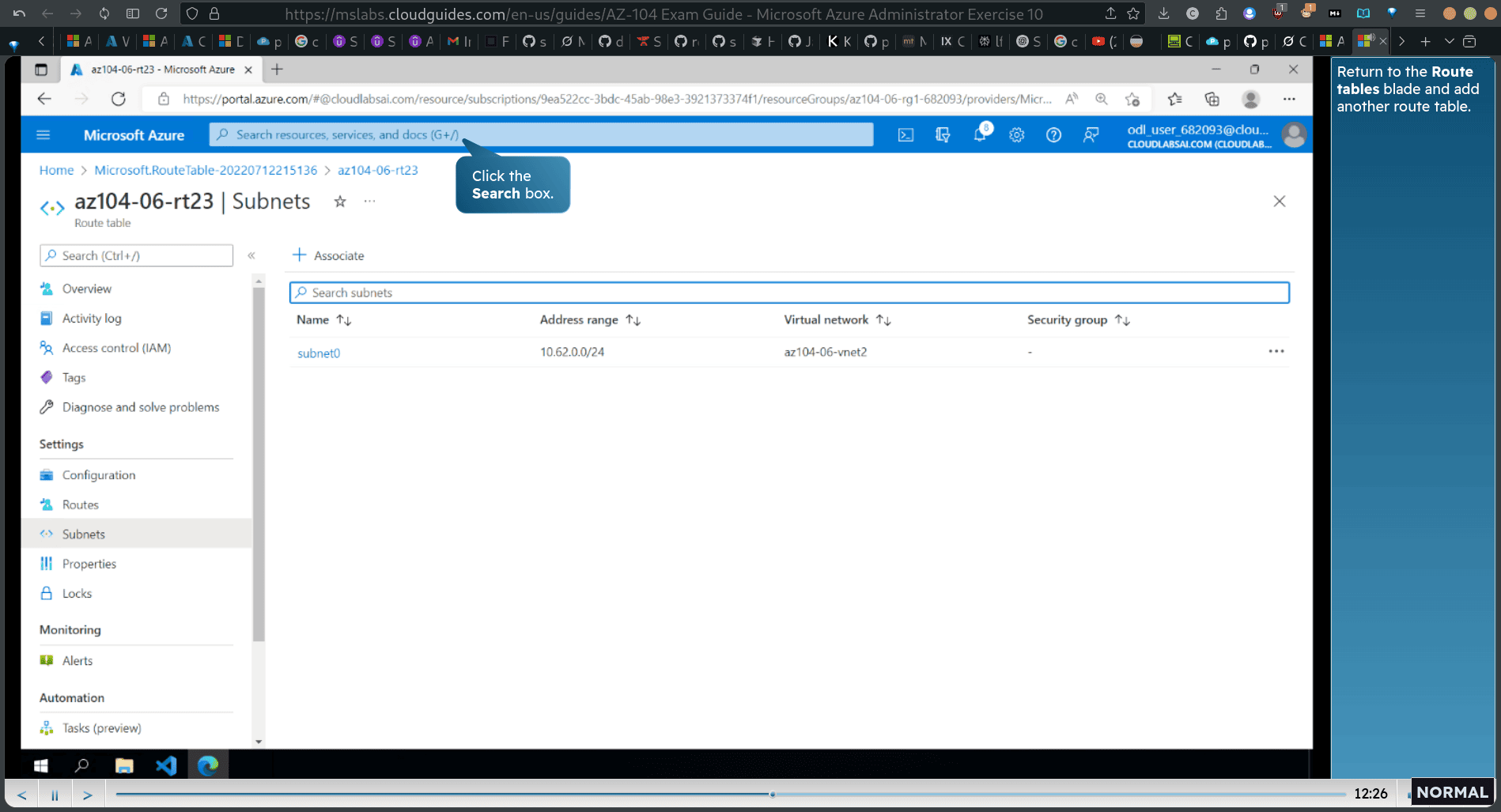Screen dimensions: 1501x812
Task: Open Edge favorites list icon
Action: click(x=1175, y=99)
